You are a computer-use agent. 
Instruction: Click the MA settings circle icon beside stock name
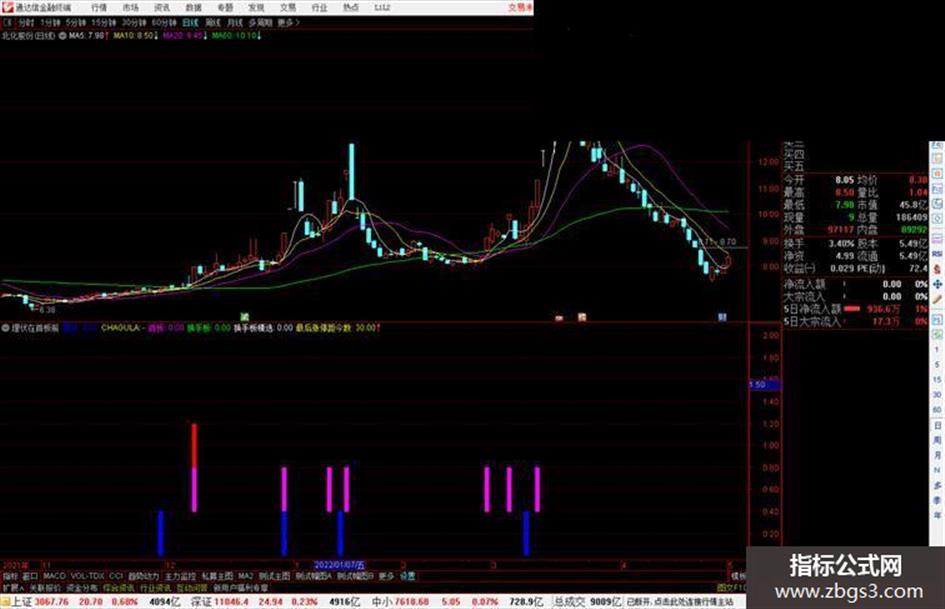tap(62, 36)
